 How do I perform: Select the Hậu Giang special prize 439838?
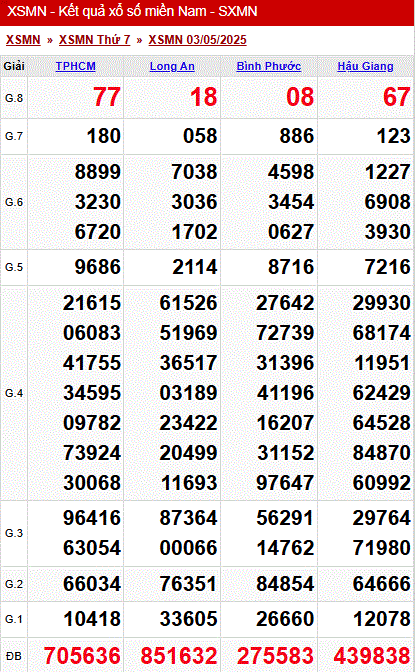(x=372, y=656)
